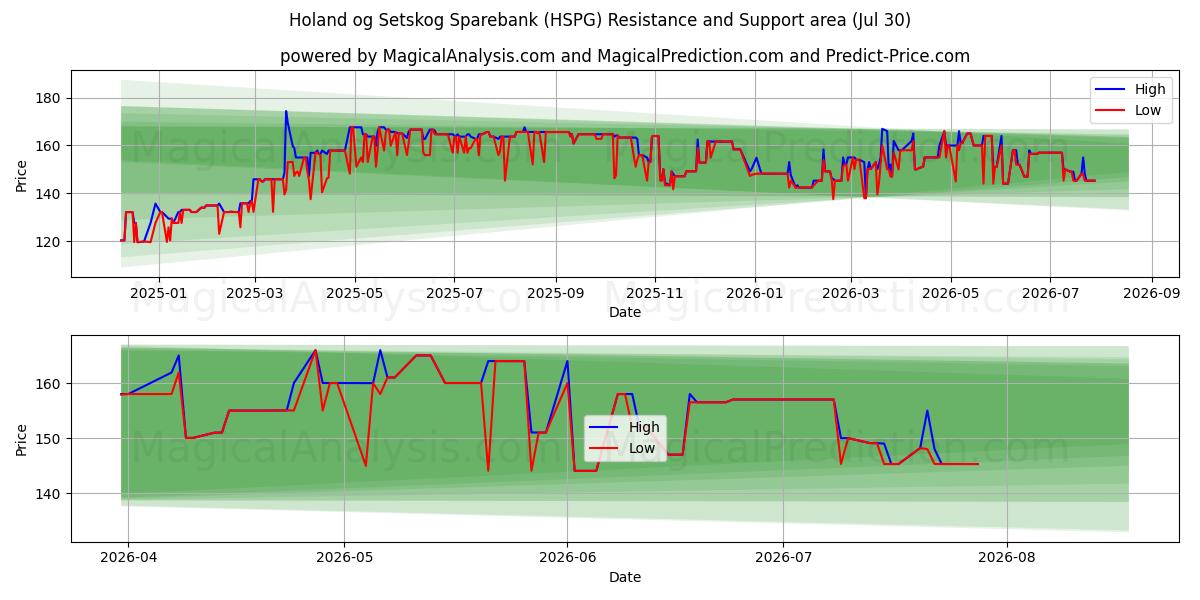Click the 2026-03 tick label on top chart
Image resolution: width=1200 pixels, height=600 pixels.
click(x=851, y=293)
